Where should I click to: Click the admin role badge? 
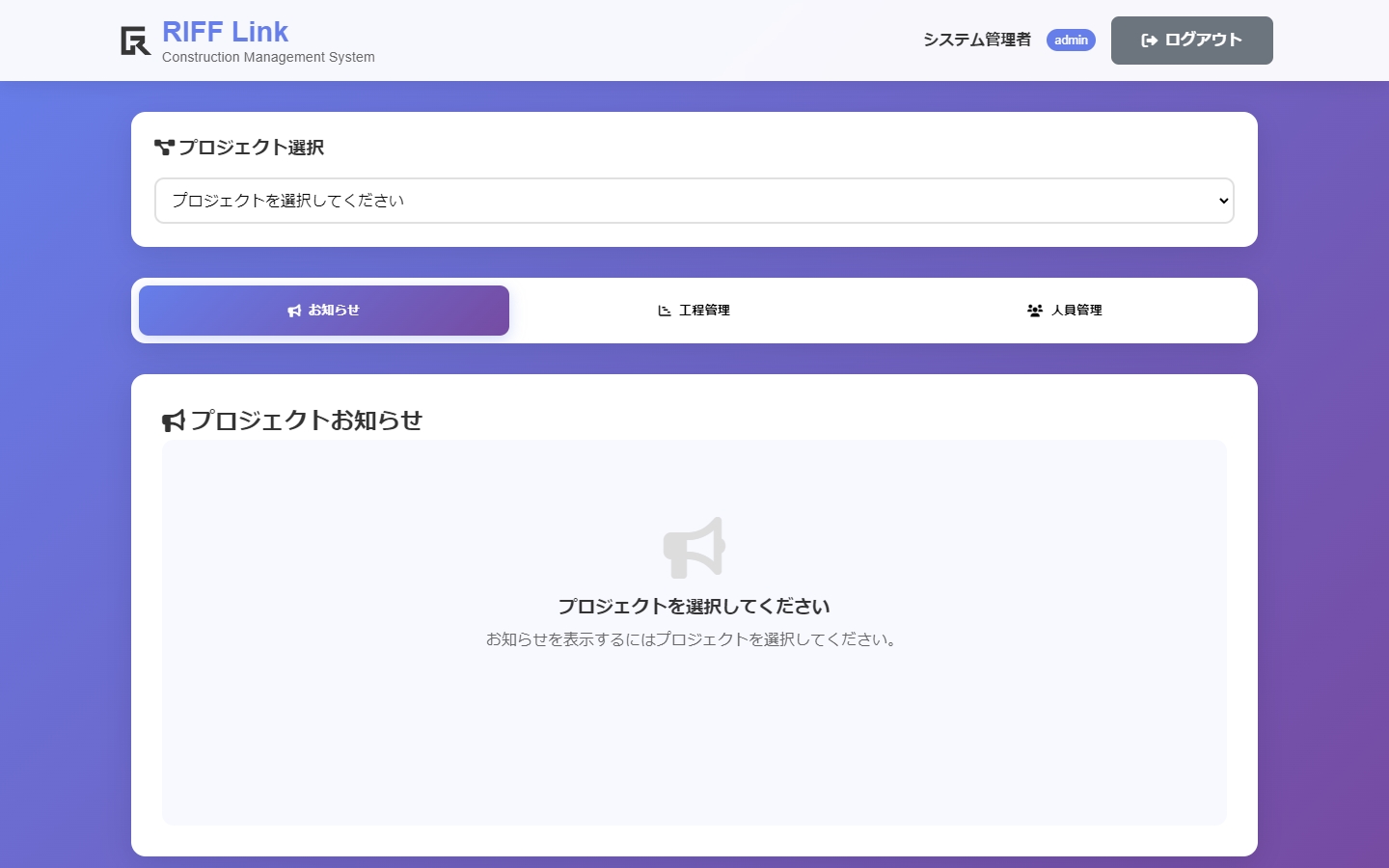pos(1071,40)
